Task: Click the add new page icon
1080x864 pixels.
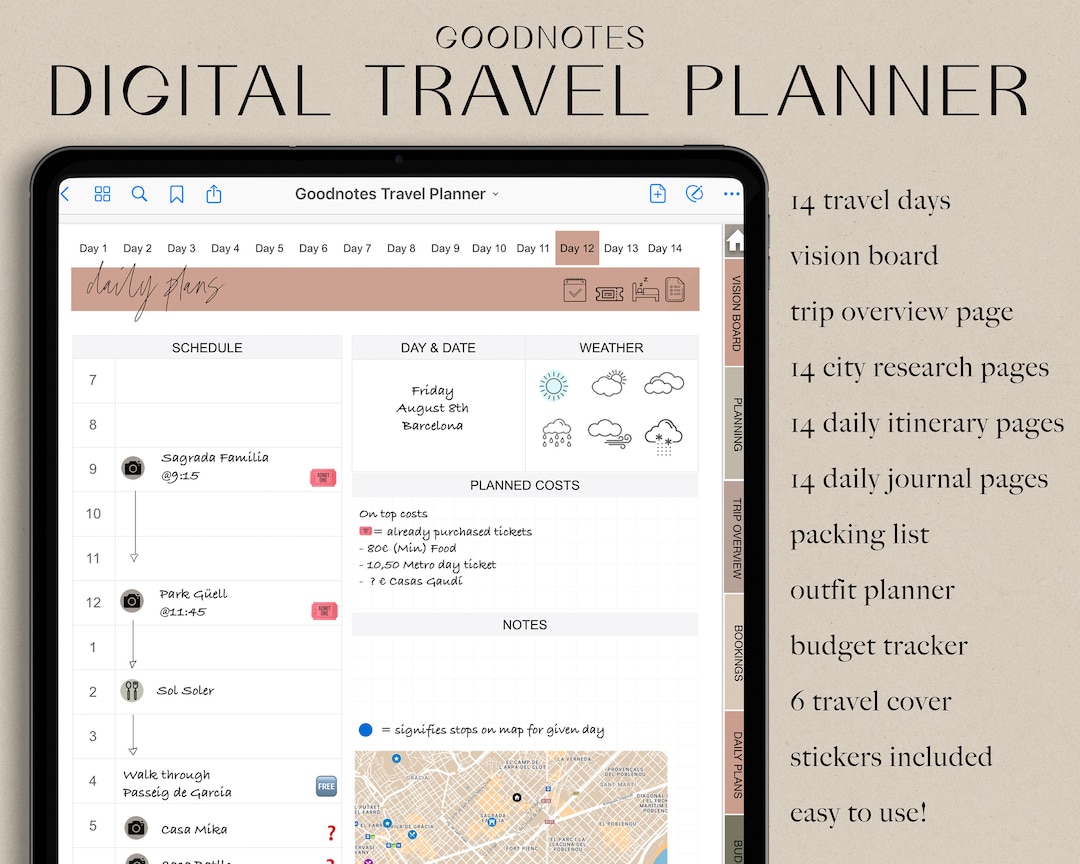Action: pyautogui.click(x=657, y=194)
